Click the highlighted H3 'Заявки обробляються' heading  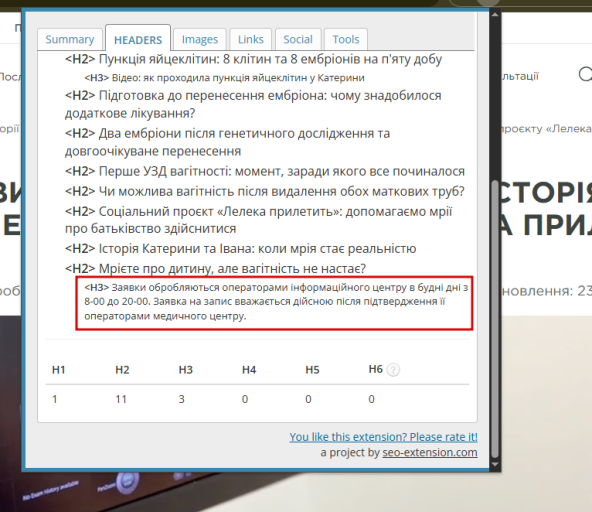[x=274, y=303]
